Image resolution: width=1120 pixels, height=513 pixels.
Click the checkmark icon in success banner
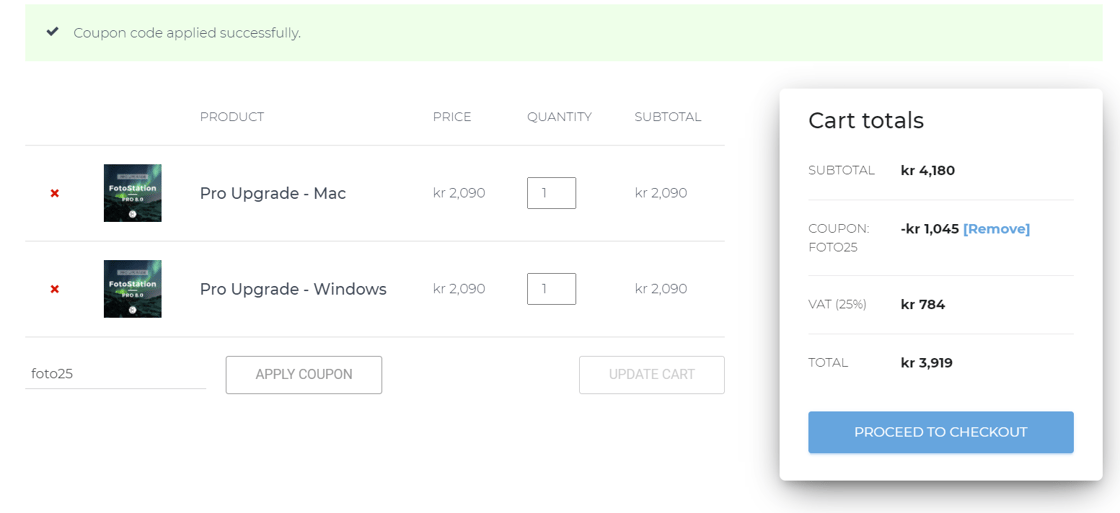51,32
